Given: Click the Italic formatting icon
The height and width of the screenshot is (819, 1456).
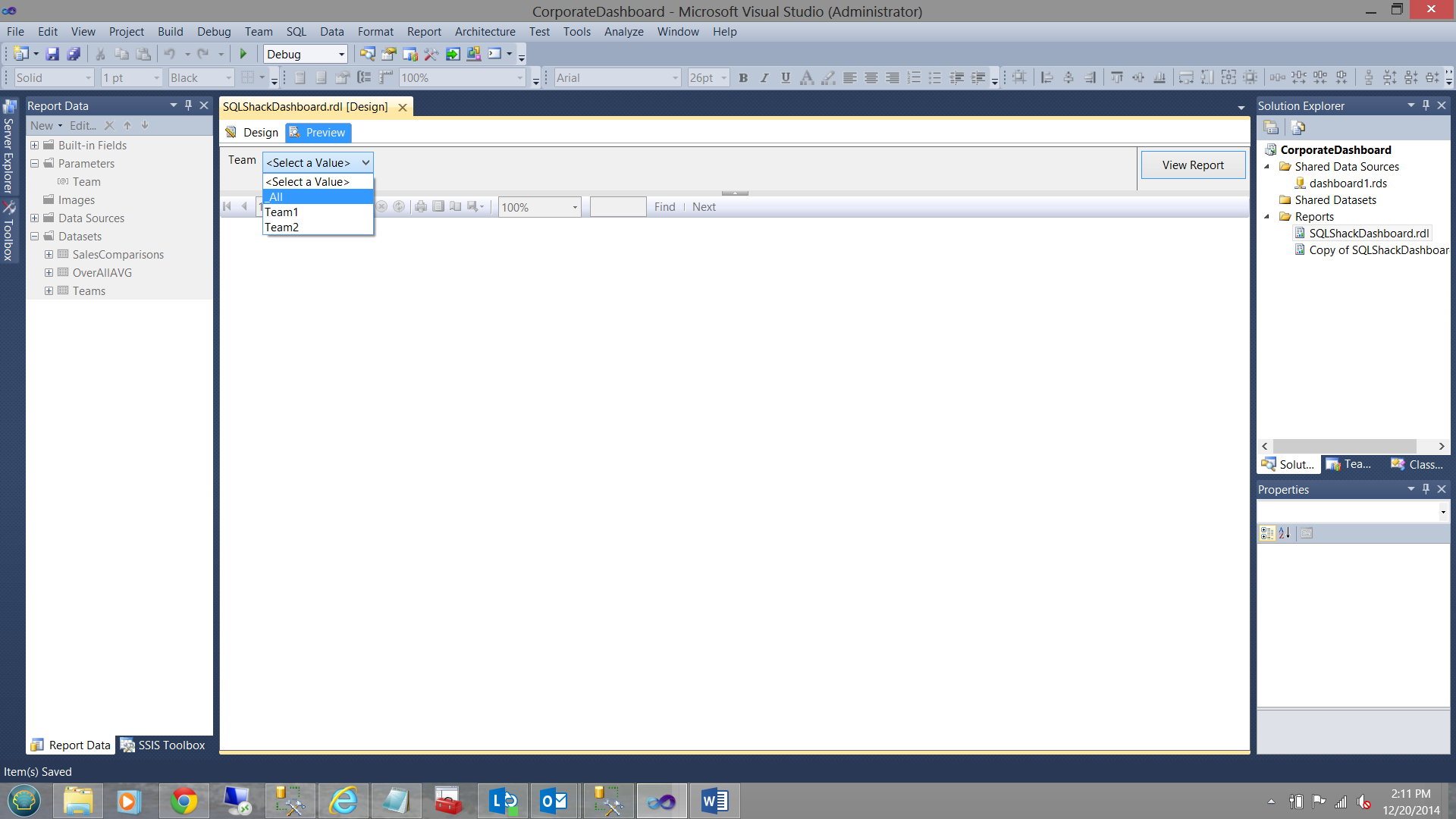Looking at the screenshot, I should click(764, 77).
